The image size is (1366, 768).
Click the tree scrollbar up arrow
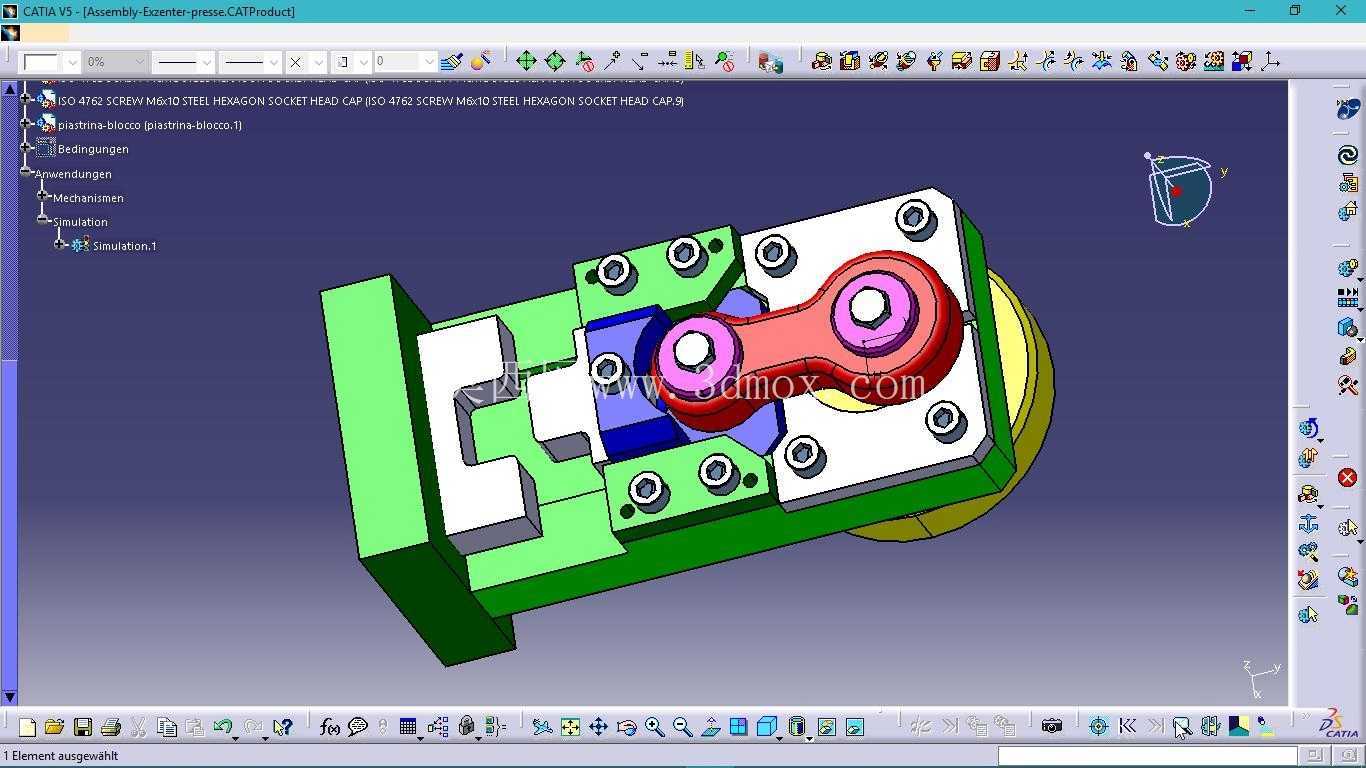(x=10, y=89)
